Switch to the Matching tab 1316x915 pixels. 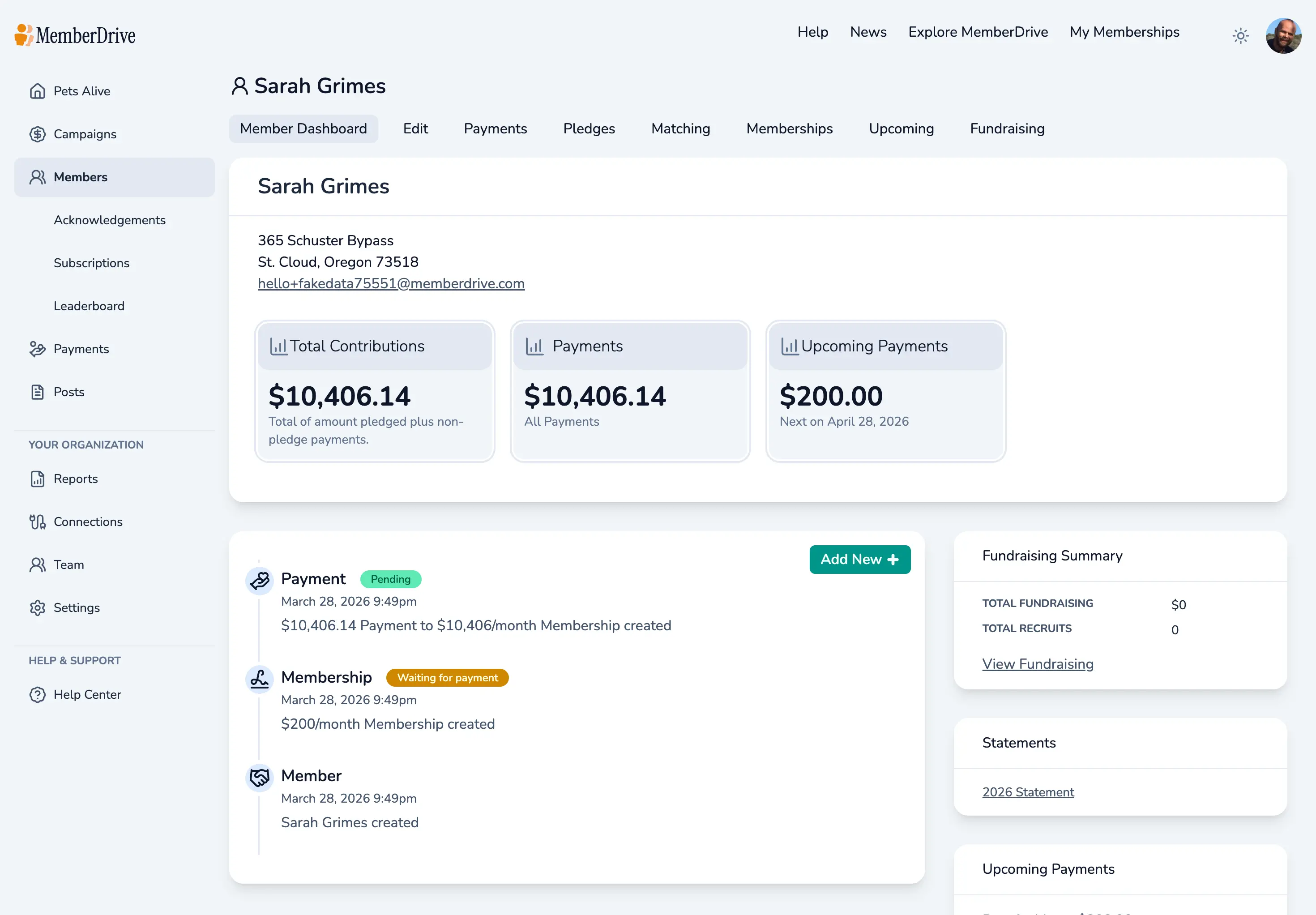click(680, 128)
